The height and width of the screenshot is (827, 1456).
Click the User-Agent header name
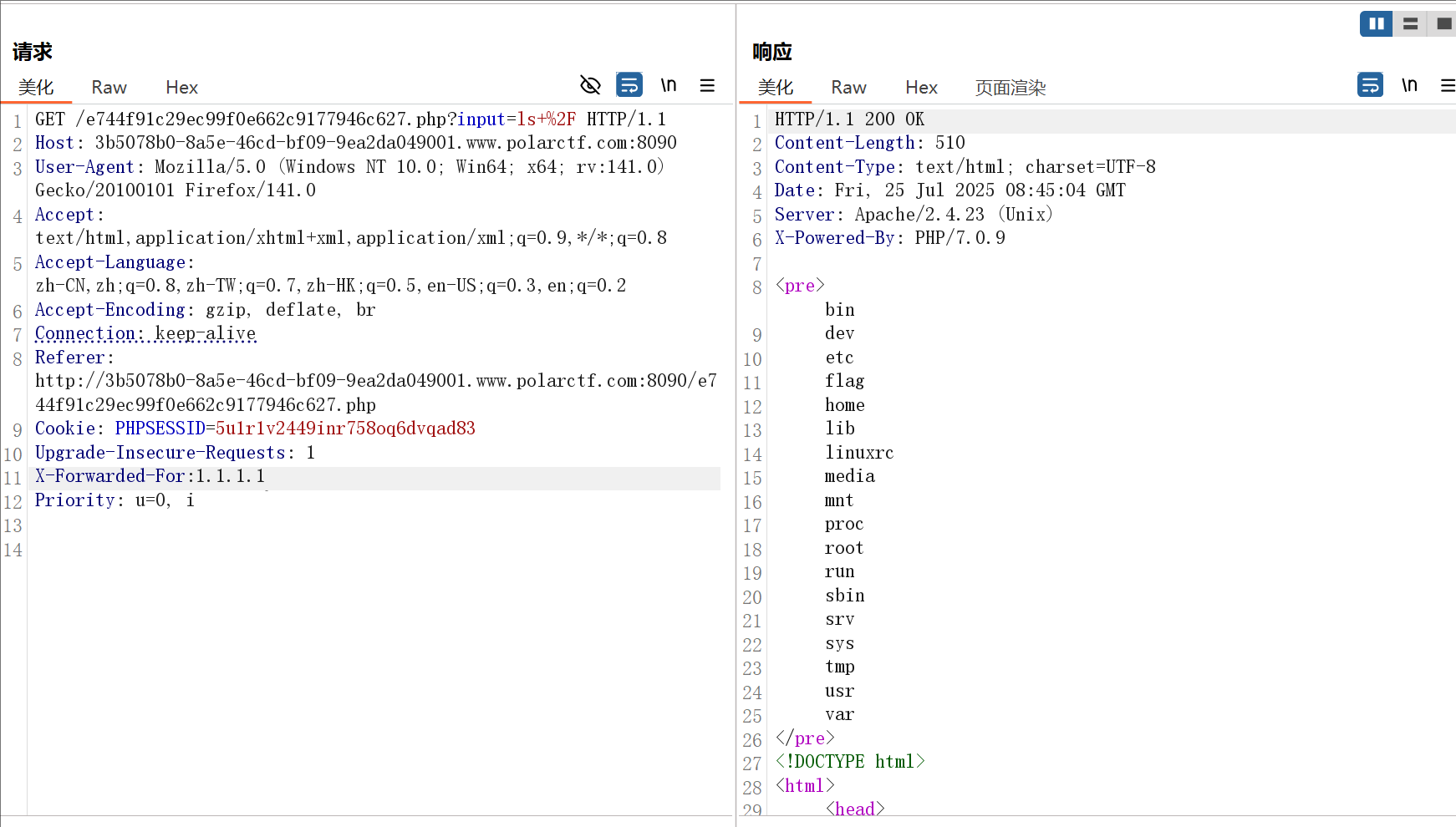coord(84,167)
